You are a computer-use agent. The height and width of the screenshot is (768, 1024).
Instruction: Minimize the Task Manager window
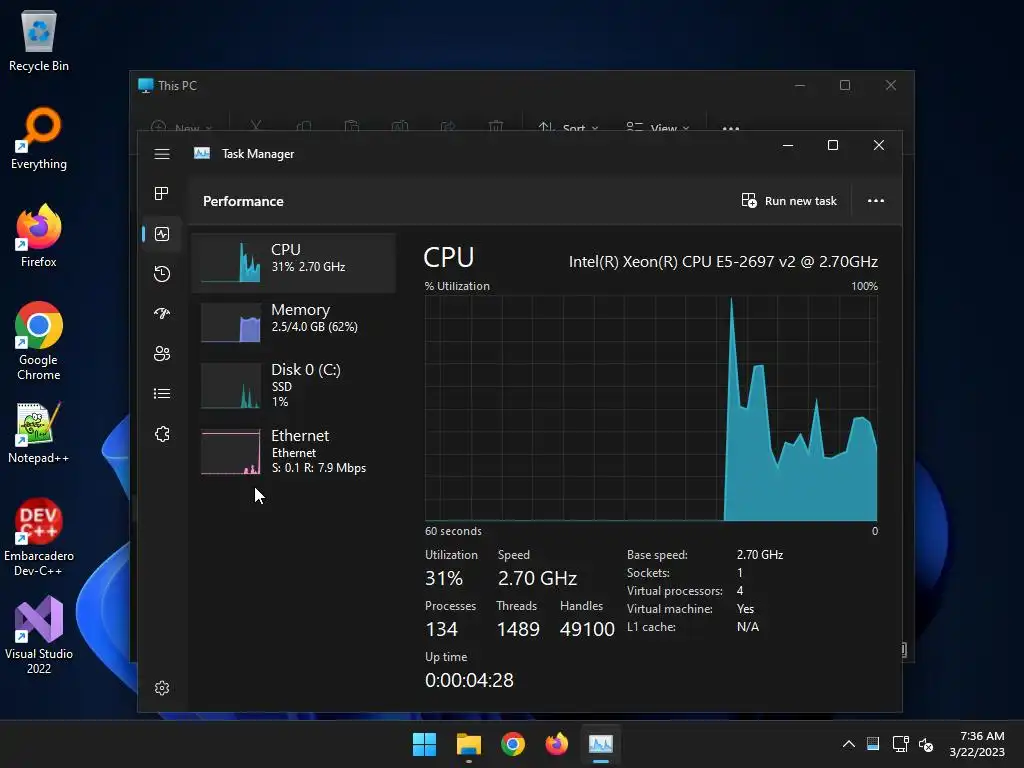point(788,145)
